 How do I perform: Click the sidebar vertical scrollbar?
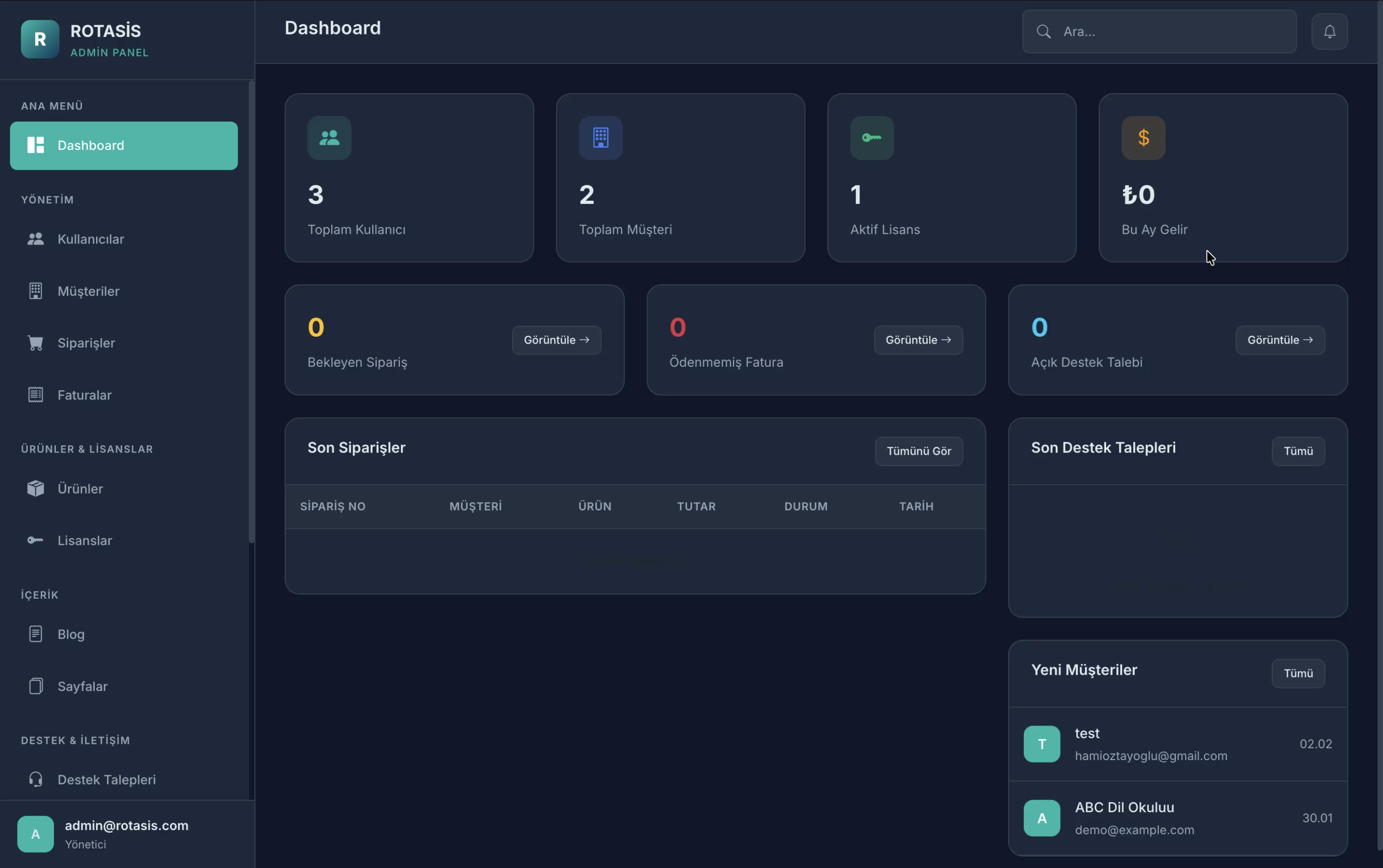[x=251, y=312]
